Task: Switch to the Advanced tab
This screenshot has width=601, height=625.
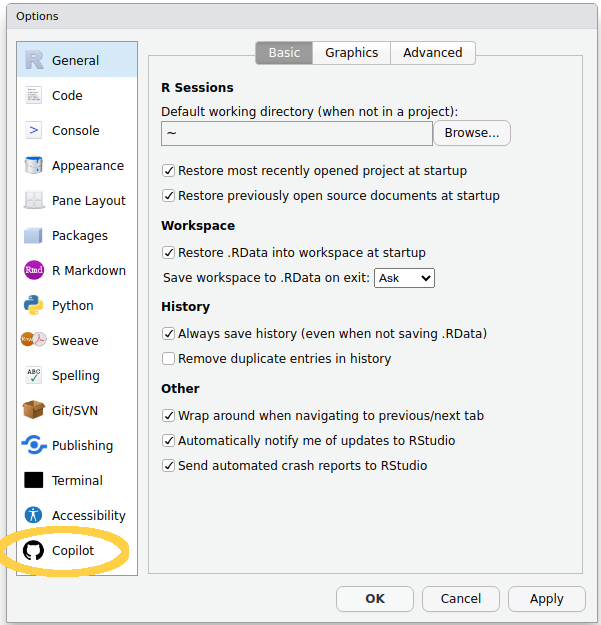Action: pos(433,53)
